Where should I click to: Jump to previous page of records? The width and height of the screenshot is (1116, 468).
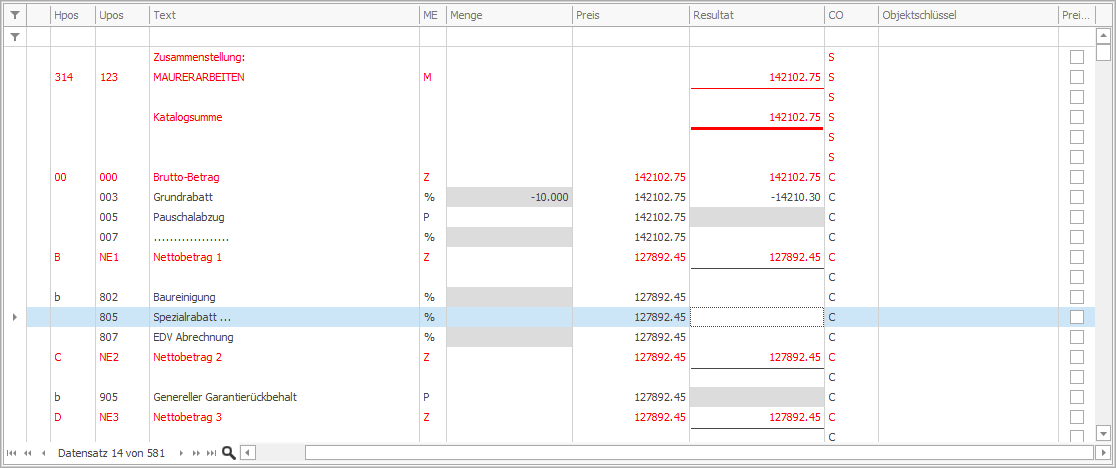(x=28, y=452)
